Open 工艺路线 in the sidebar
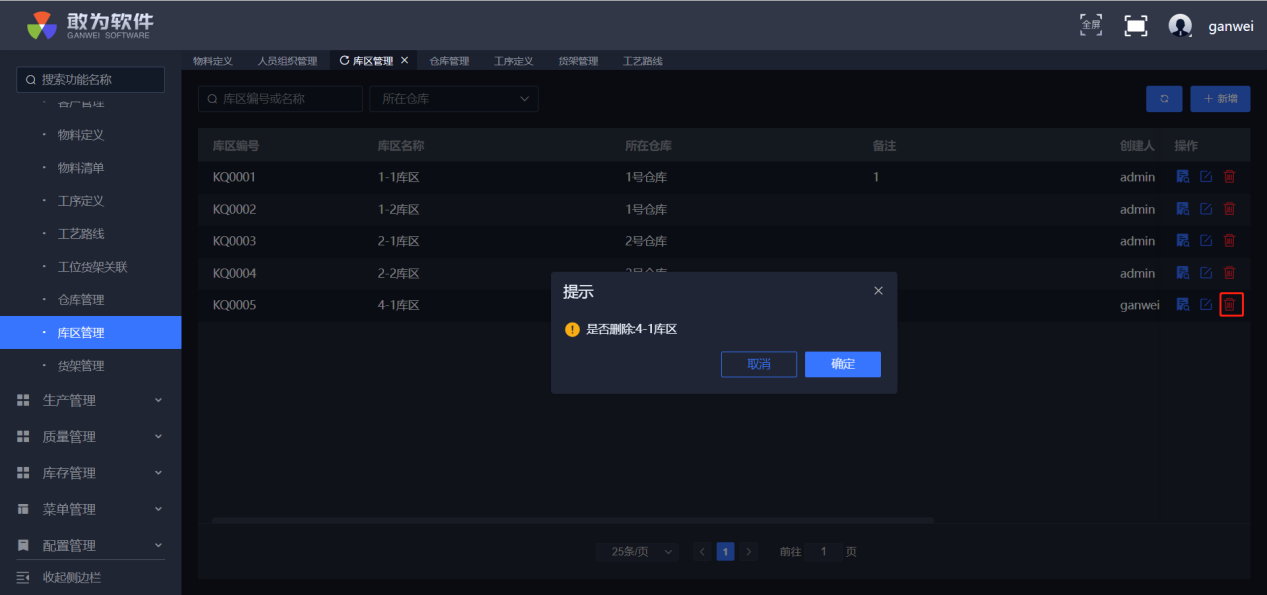The height and width of the screenshot is (595, 1267). coord(81,234)
